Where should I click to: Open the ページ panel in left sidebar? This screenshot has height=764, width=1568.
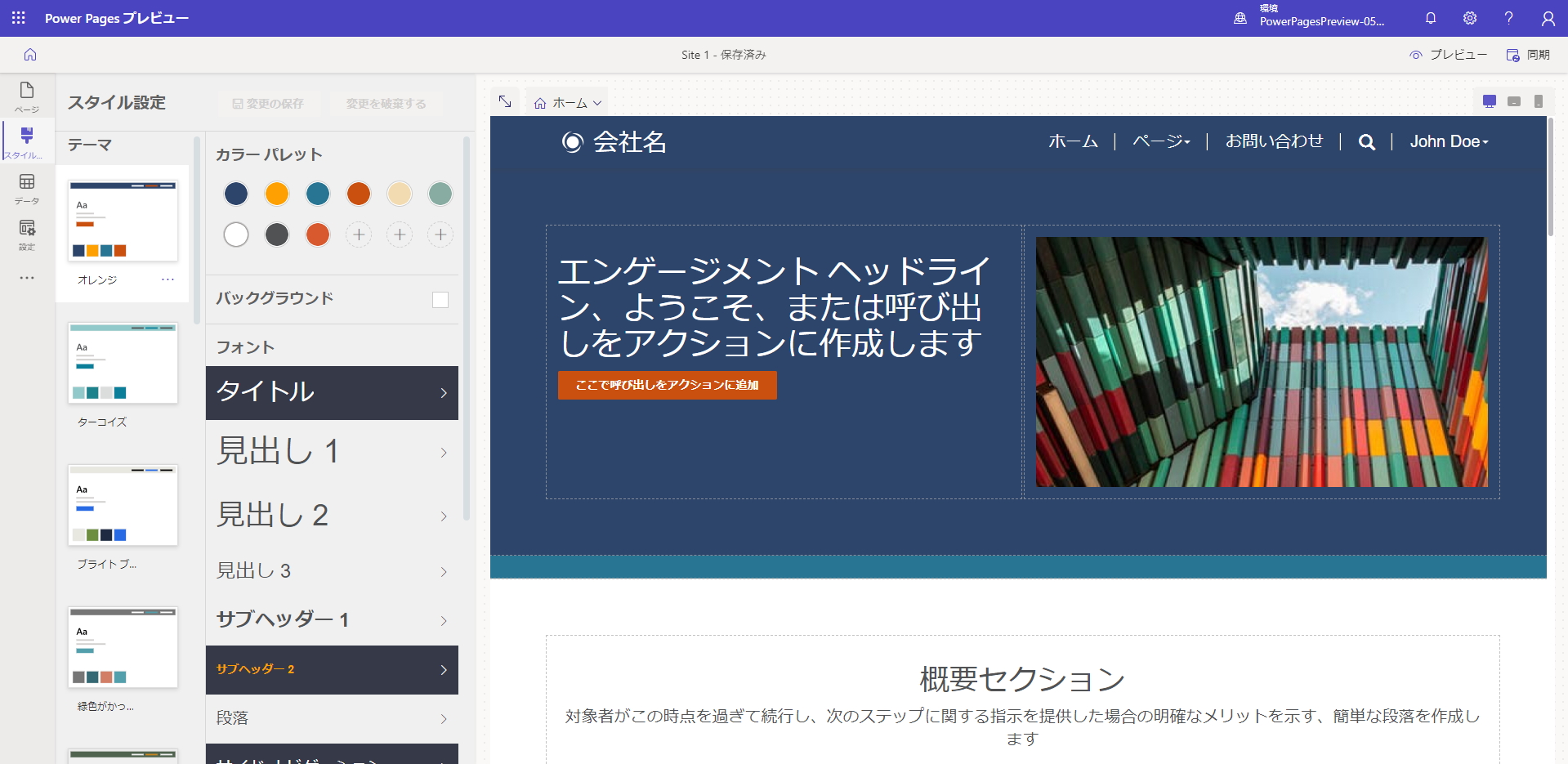coord(27,96)
